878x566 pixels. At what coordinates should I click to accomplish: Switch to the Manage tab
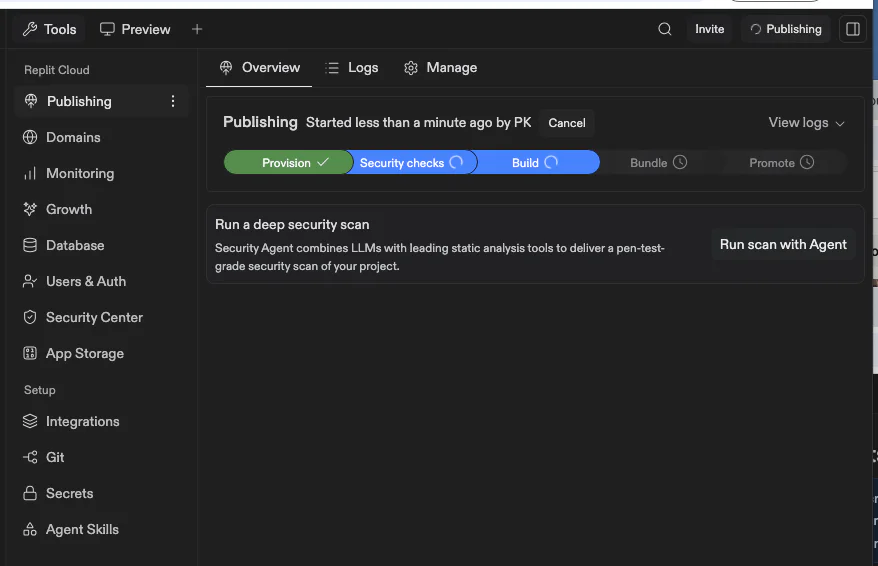(441, 68)
